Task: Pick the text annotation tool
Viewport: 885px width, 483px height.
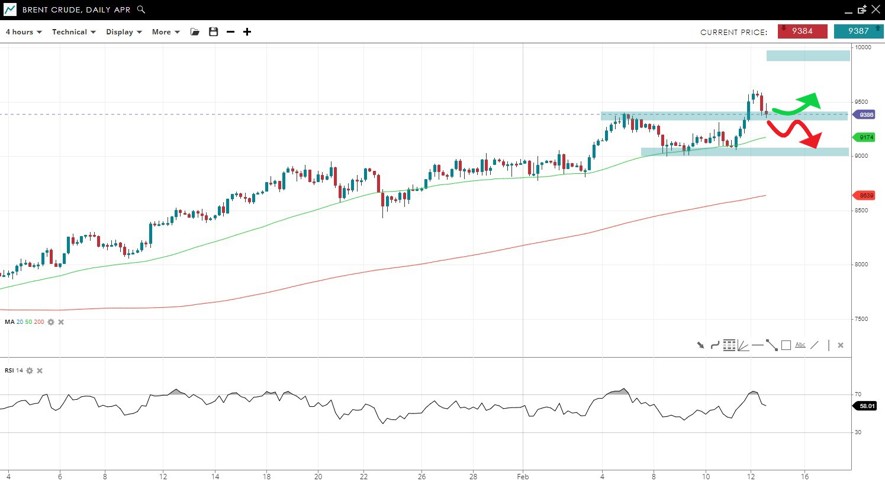Action: click(x=800, y=345)
